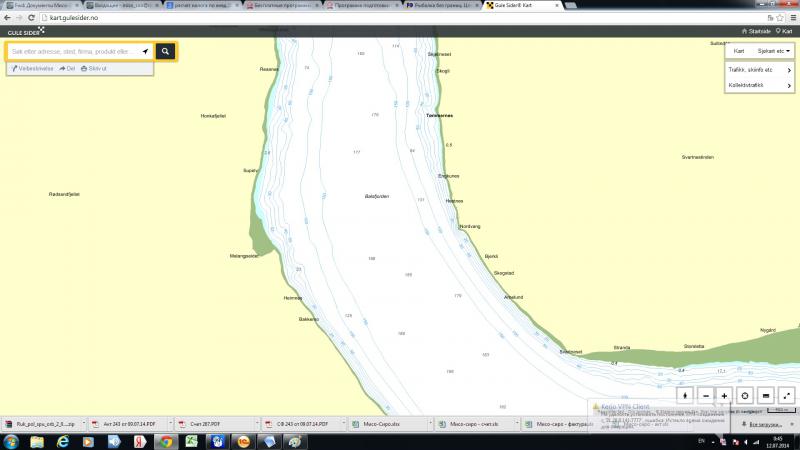The height and width of the screenshot is (450, 800).
Task: Open the Startside menu item
Action: click(x=755, y=31)
